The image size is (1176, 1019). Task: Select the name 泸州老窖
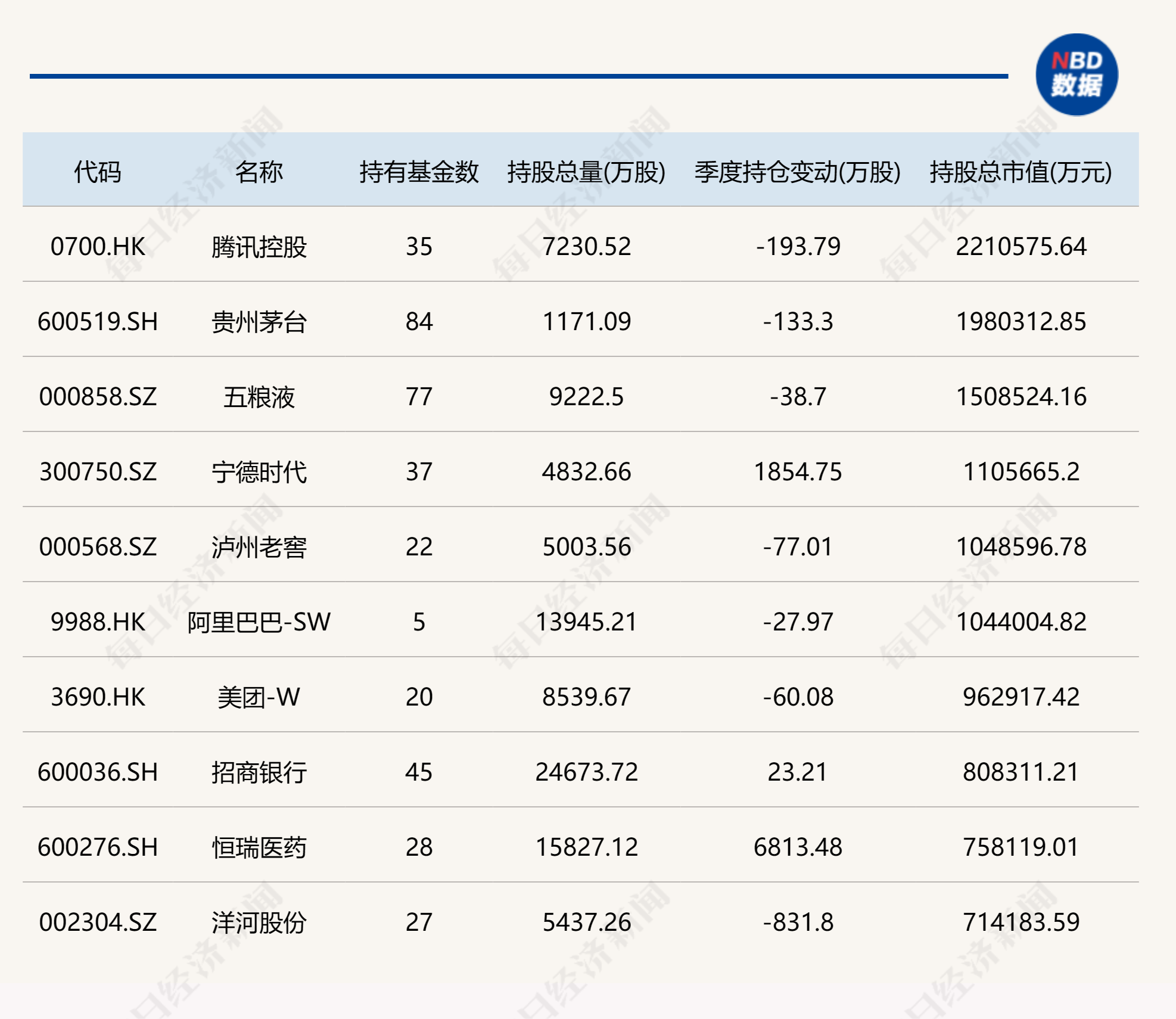259,548
